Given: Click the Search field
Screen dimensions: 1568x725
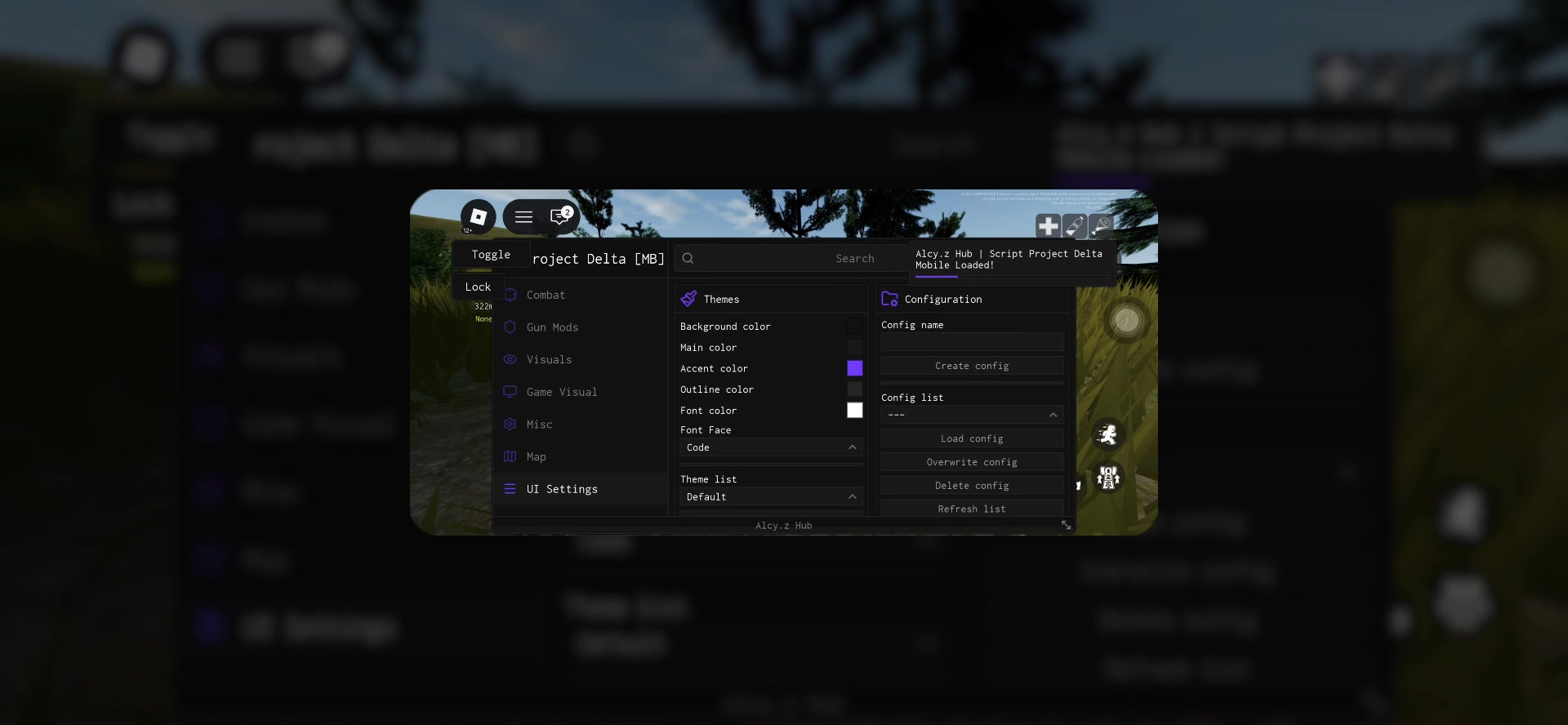Looking at the screenshot, I should pyautogui.click(x=791, y=258).
